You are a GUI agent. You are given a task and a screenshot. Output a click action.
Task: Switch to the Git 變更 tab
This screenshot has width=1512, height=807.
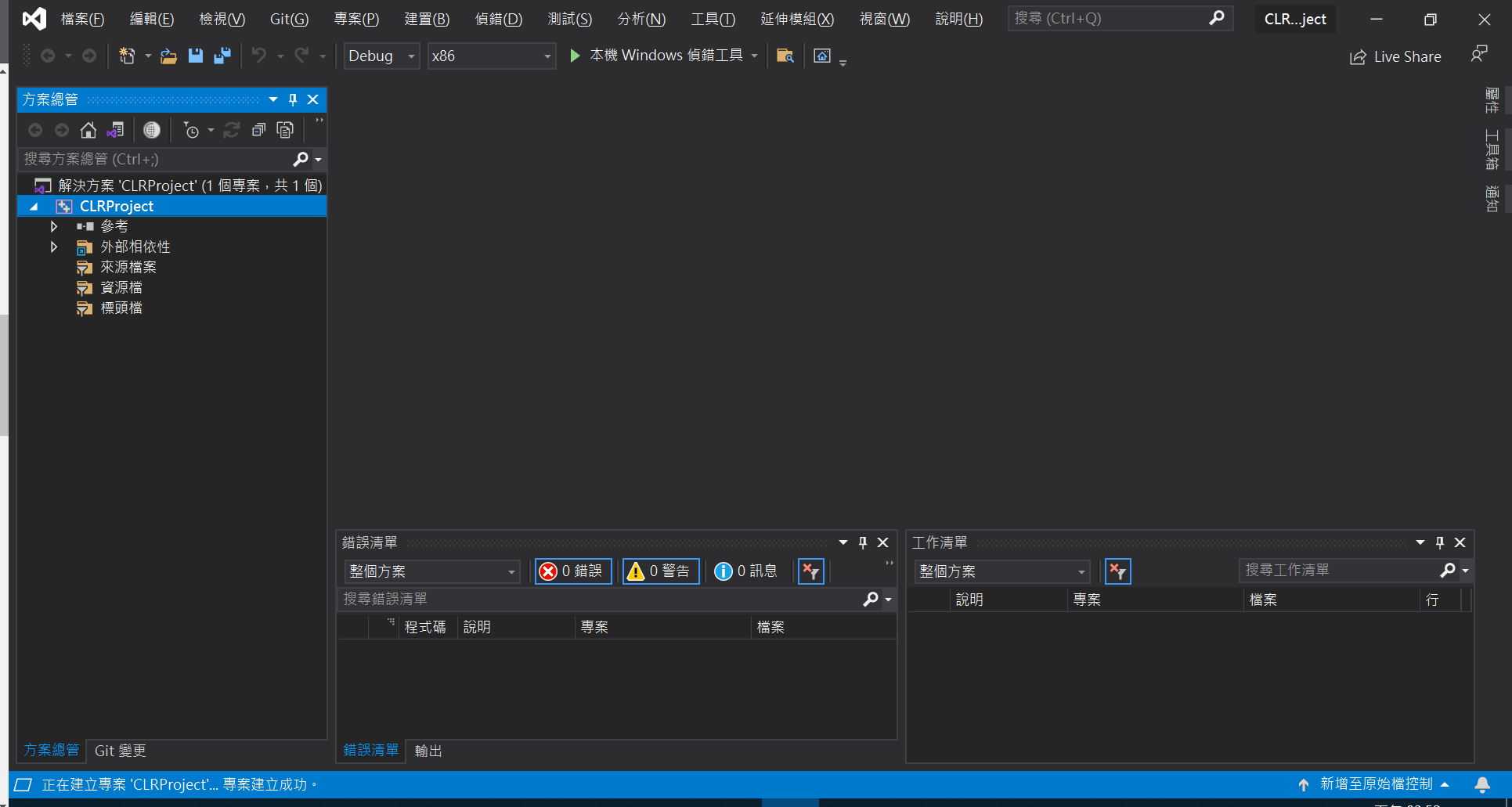(x=121, y=751)
